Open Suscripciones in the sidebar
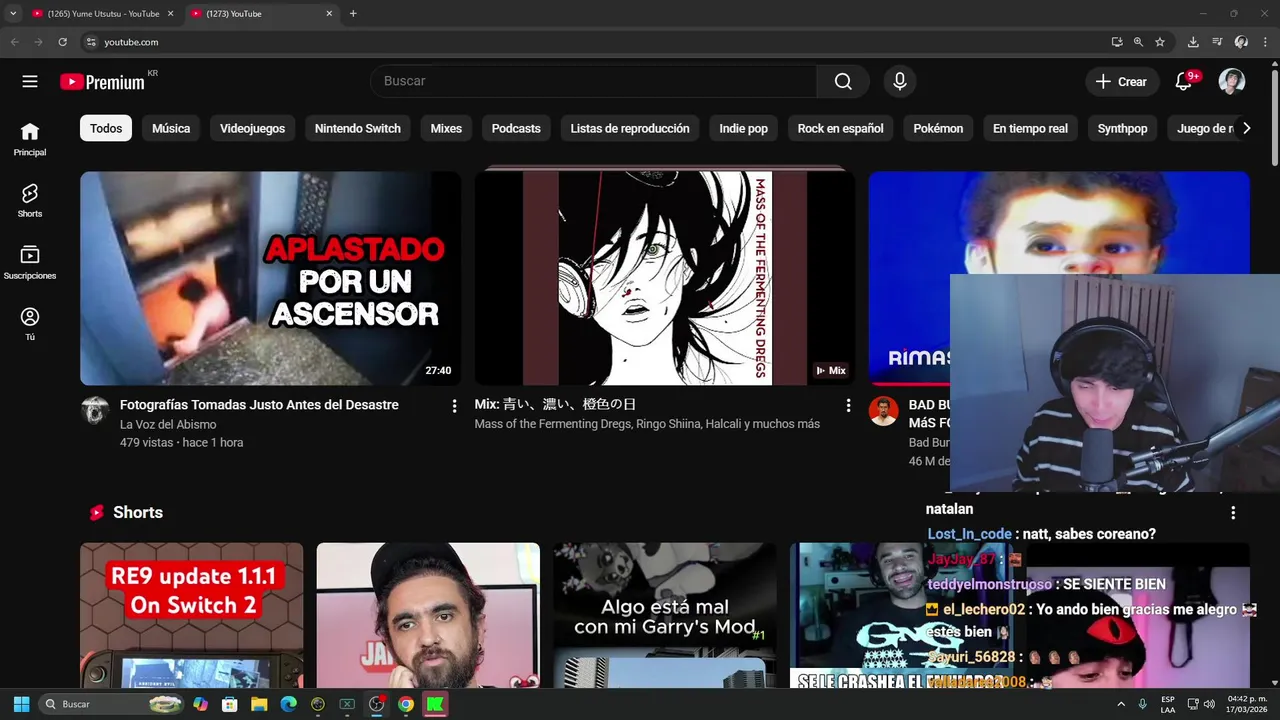 tap(30, 263)
